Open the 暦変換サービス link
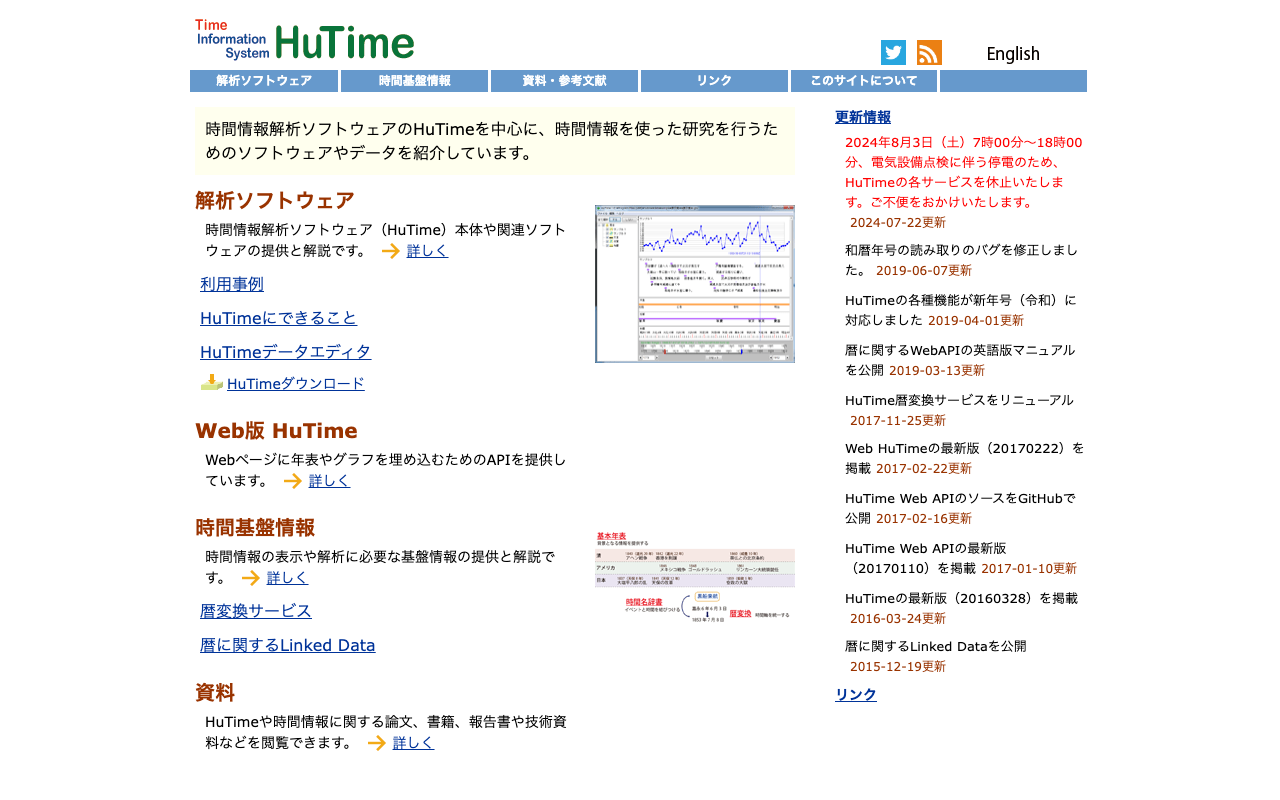The width and height of the screenshot is (1280, 800). tap(255, 611)
